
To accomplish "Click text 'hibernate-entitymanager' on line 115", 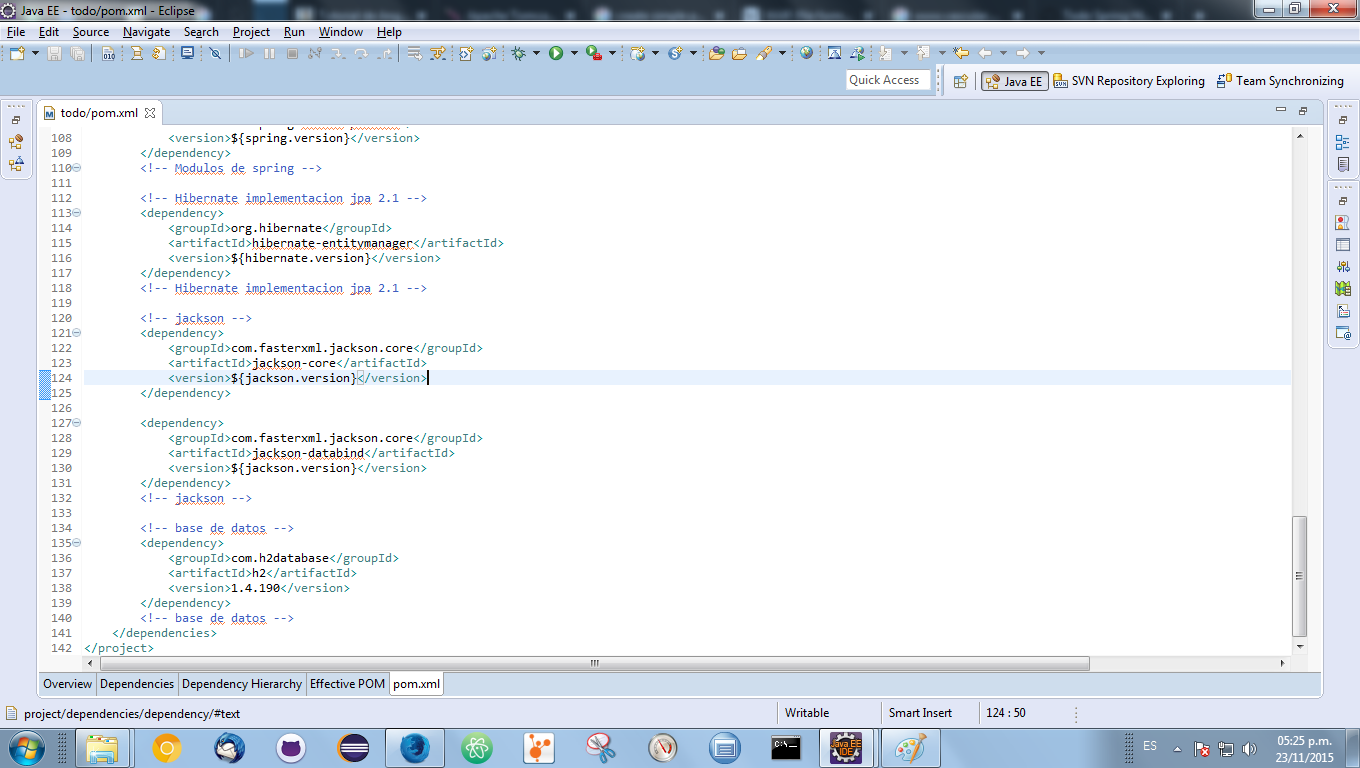I will point(332,243).
